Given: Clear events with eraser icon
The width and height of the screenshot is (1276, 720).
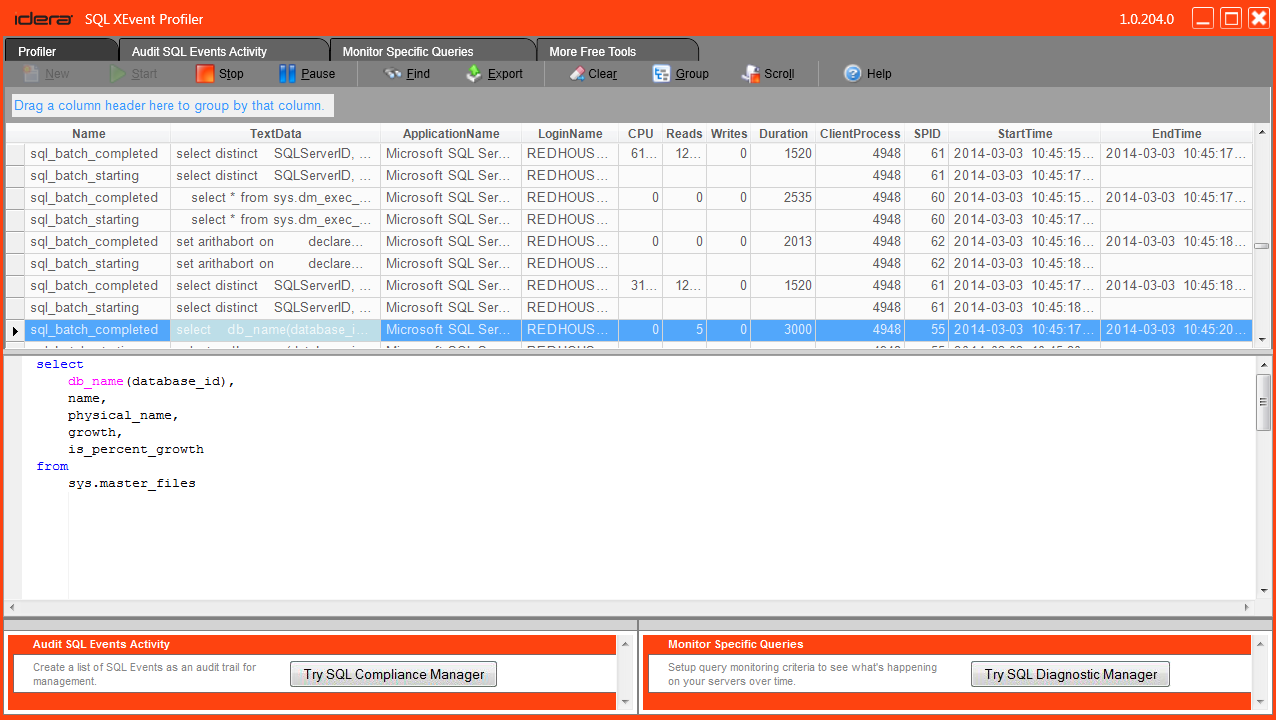Looking at the screenshot, I should pos(577,74).
